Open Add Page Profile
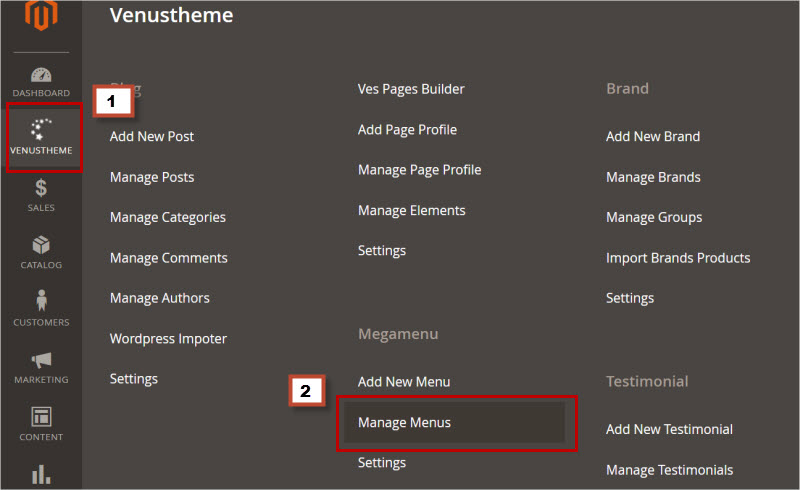 [407, 130]
